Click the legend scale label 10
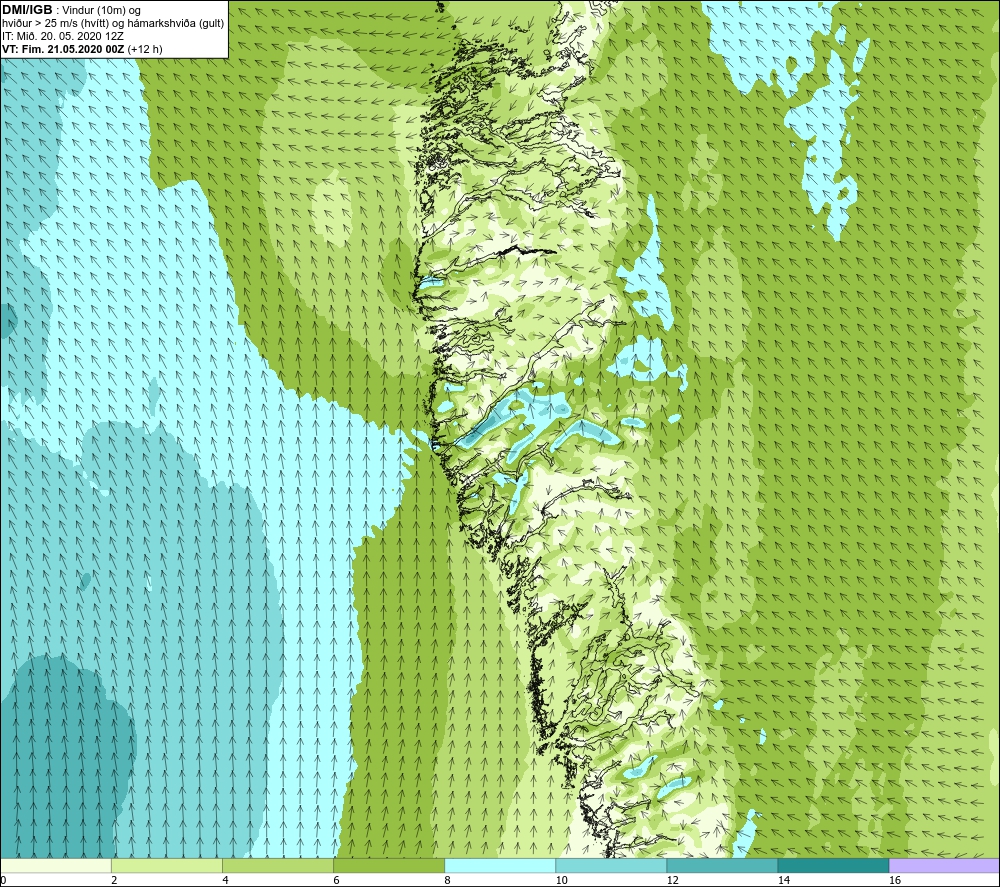1000x887 pixels. [561, 880]
